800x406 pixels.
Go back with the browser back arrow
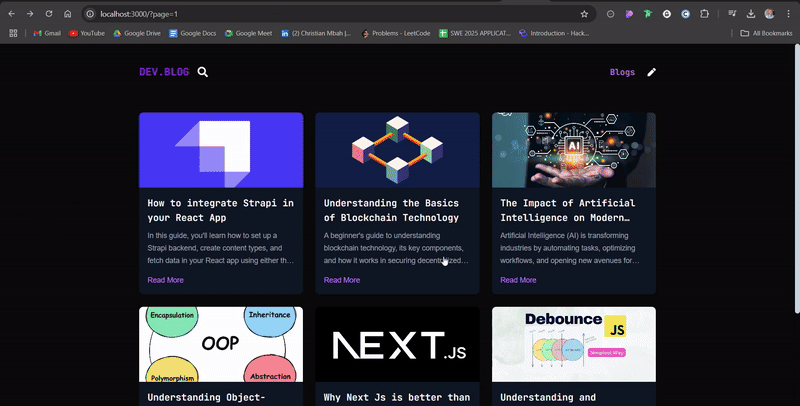(12, 14)
